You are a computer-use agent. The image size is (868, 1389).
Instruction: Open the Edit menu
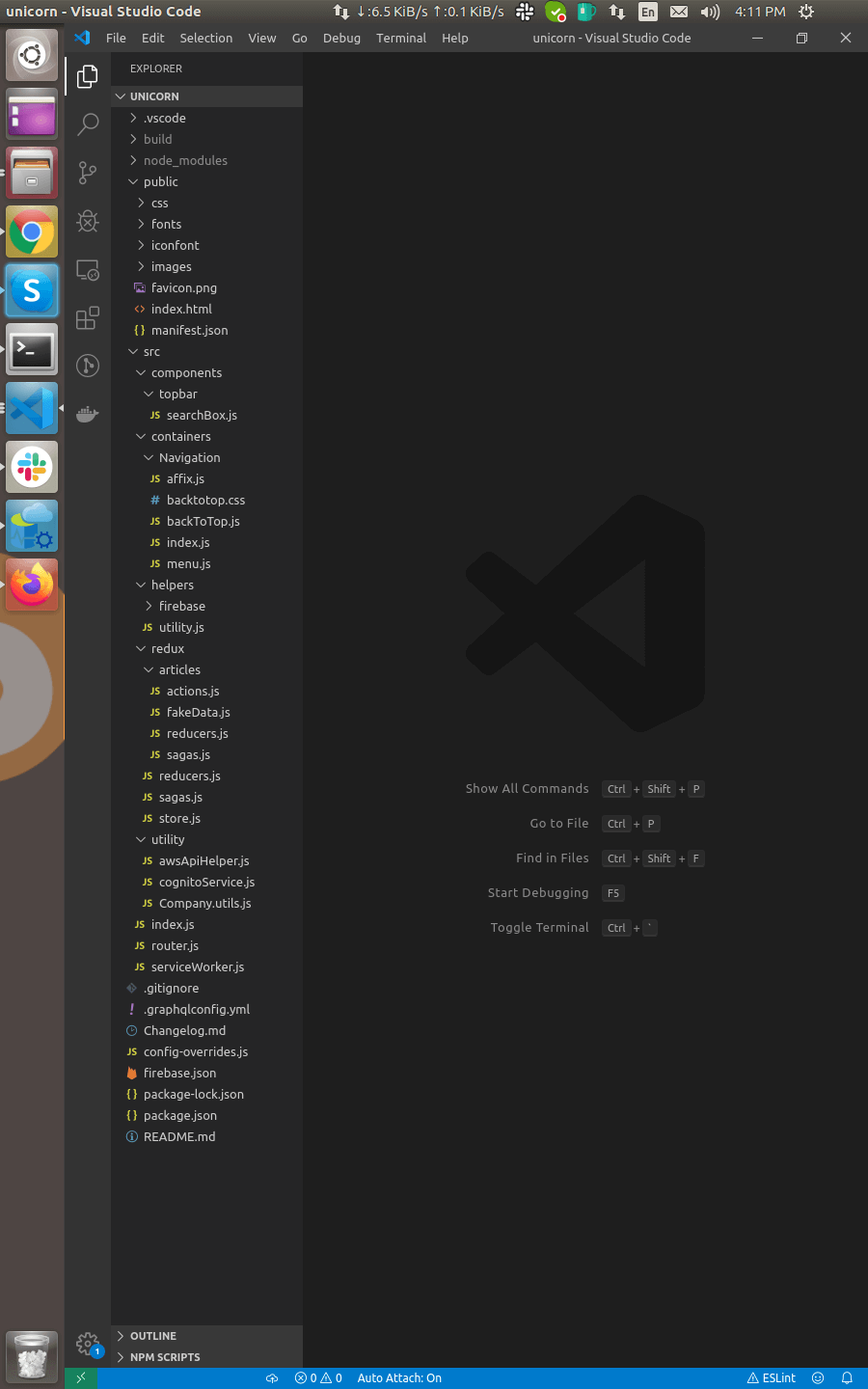(152, 38)
